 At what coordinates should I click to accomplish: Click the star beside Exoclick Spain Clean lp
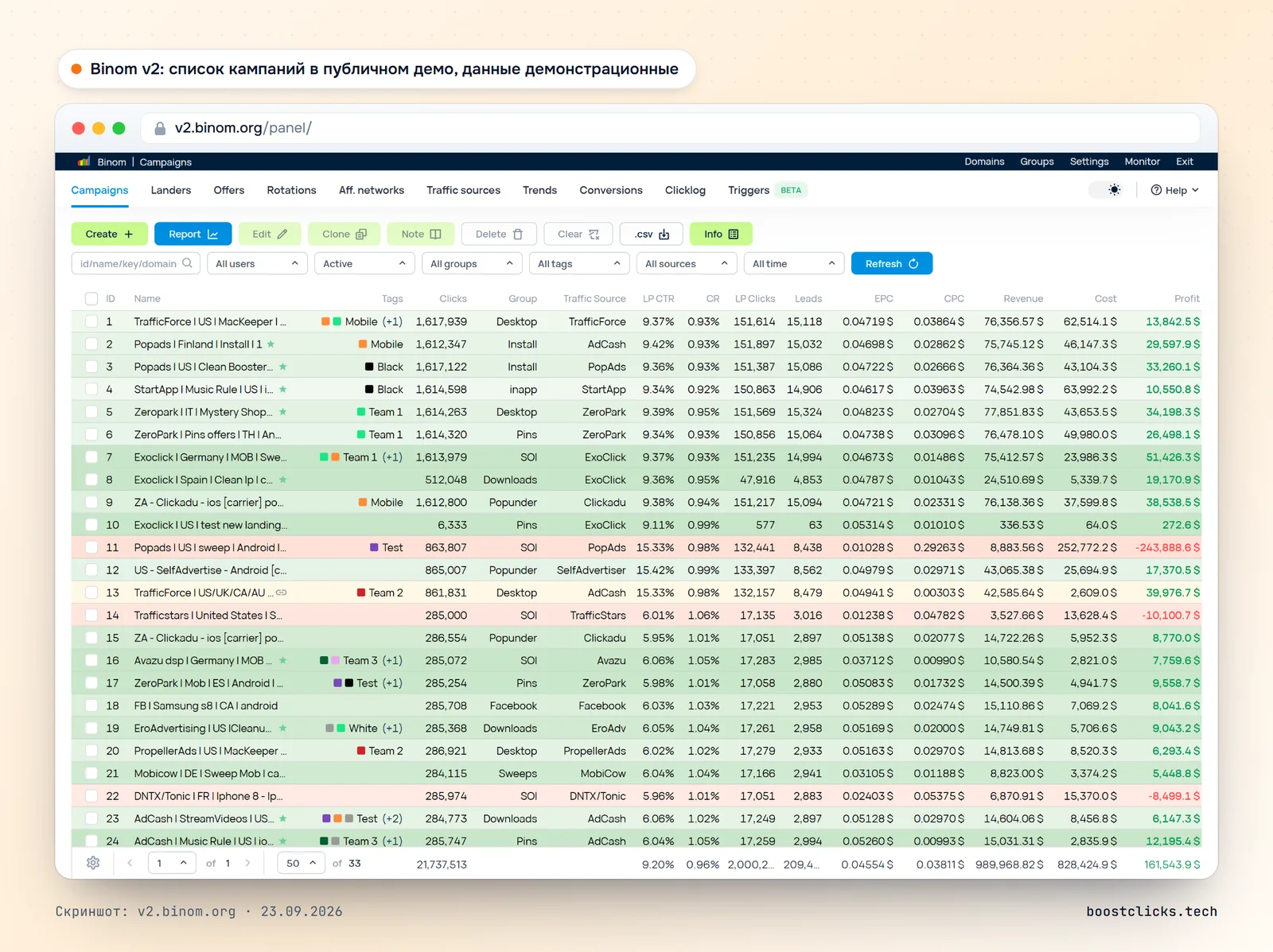[283, 480]
